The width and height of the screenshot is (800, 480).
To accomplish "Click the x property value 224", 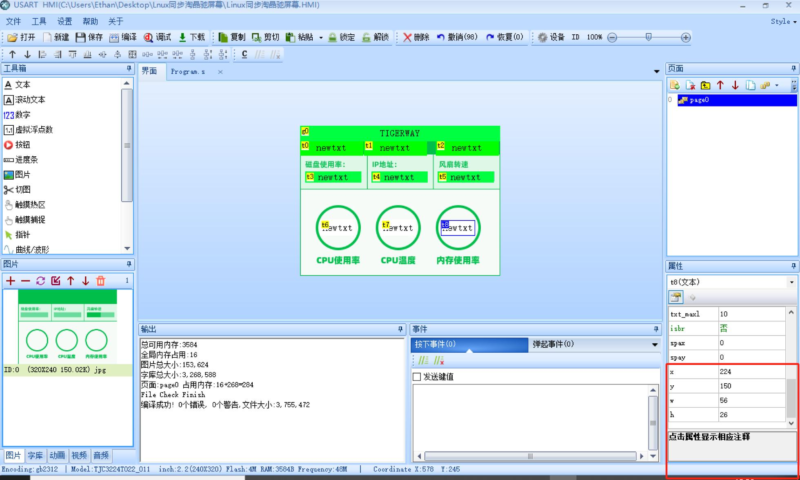I will tap(751, 372).
